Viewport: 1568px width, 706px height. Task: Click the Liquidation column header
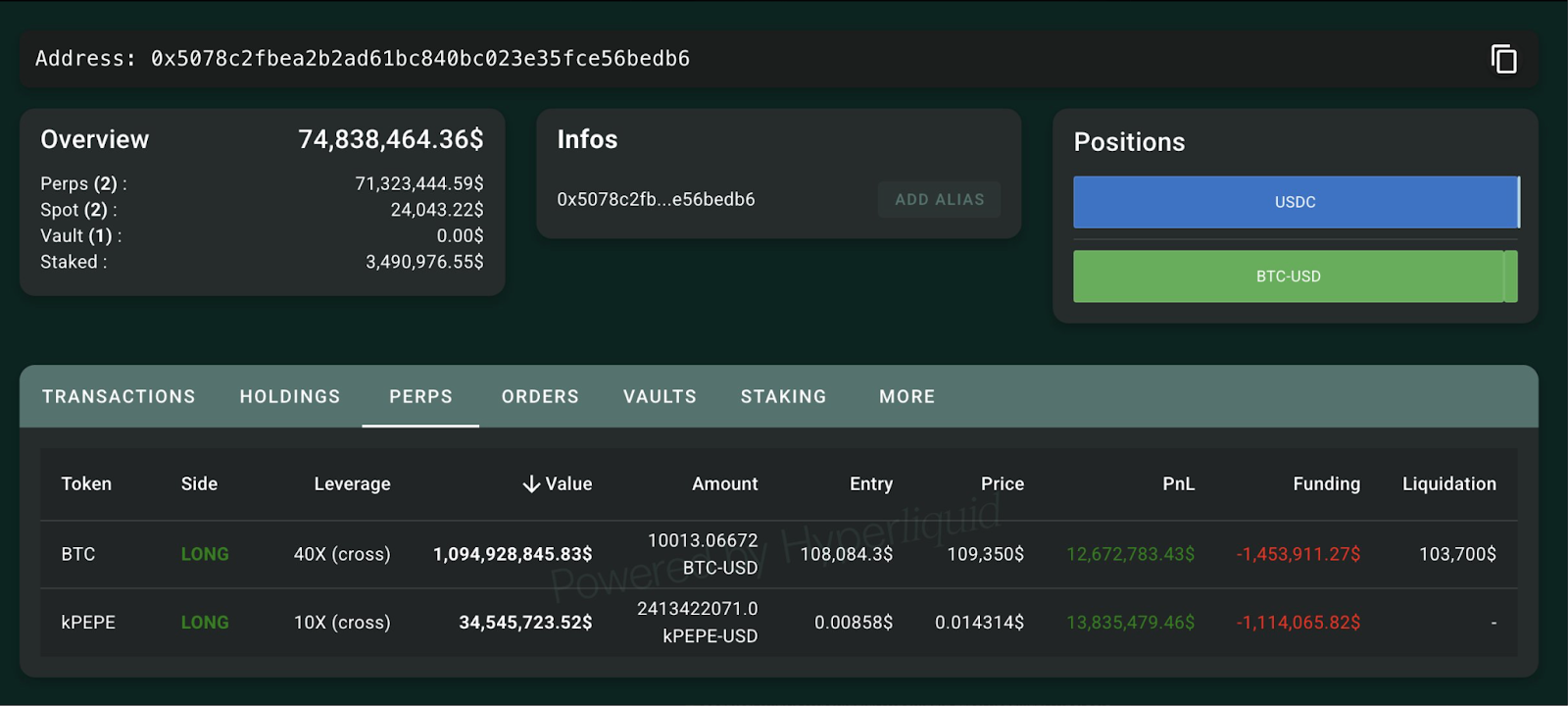coord(1448,483)
